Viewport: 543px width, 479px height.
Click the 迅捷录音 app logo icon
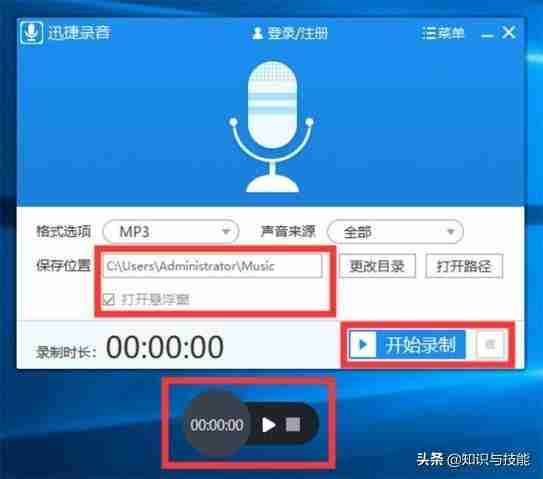tap(32, 33)
